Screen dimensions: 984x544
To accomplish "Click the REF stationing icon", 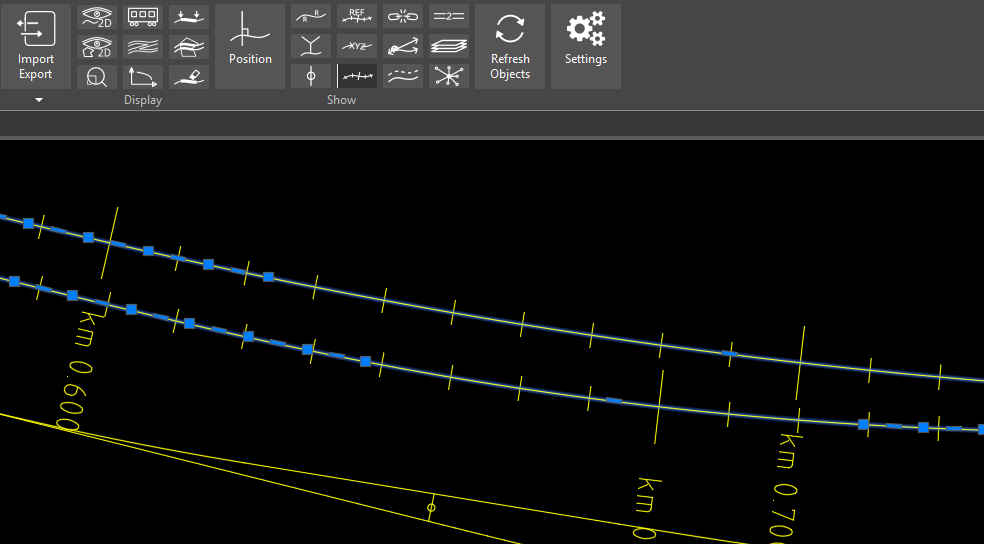I will [357, 17].
